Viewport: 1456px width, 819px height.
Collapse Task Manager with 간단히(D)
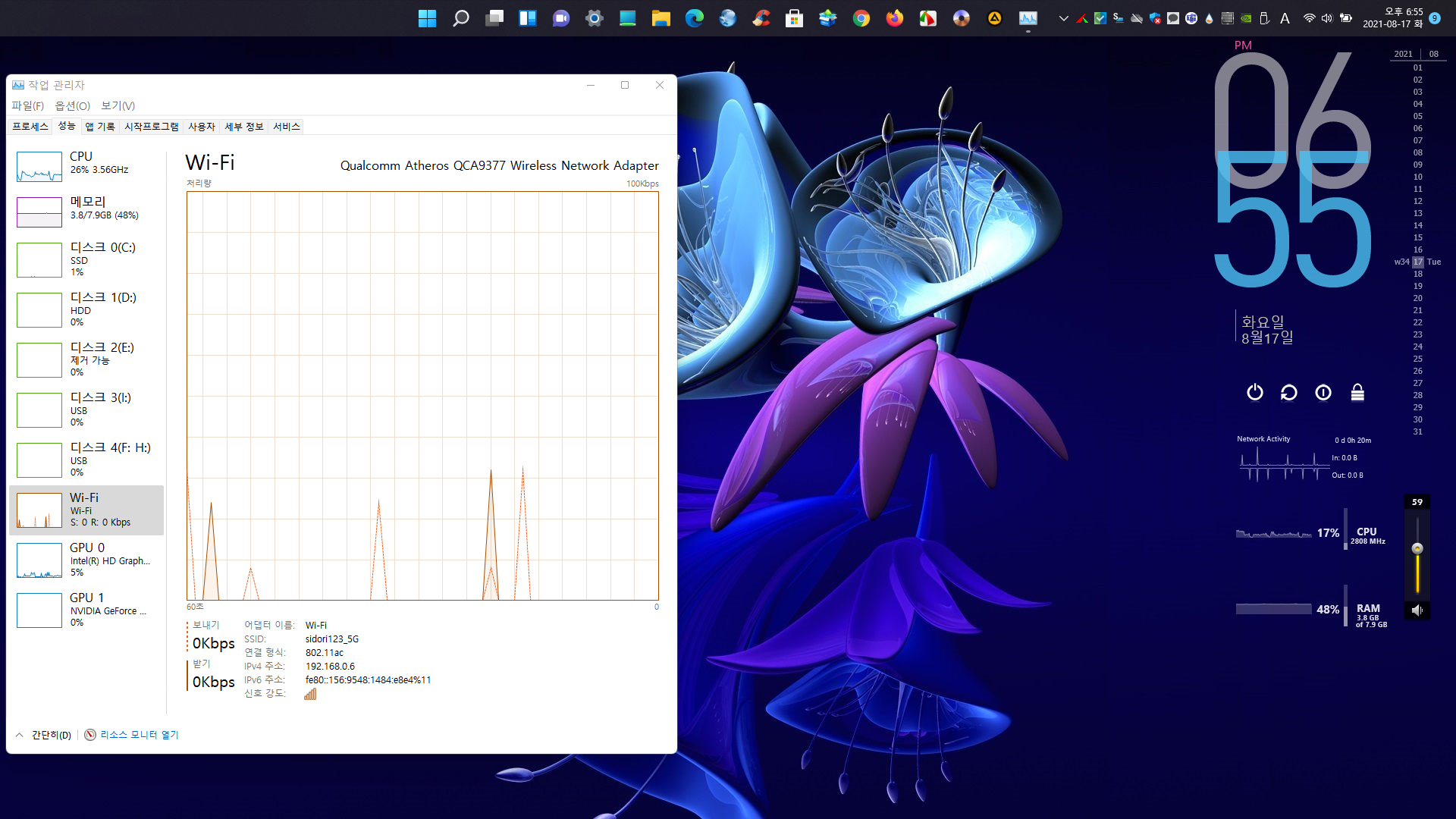pos(43,735)
